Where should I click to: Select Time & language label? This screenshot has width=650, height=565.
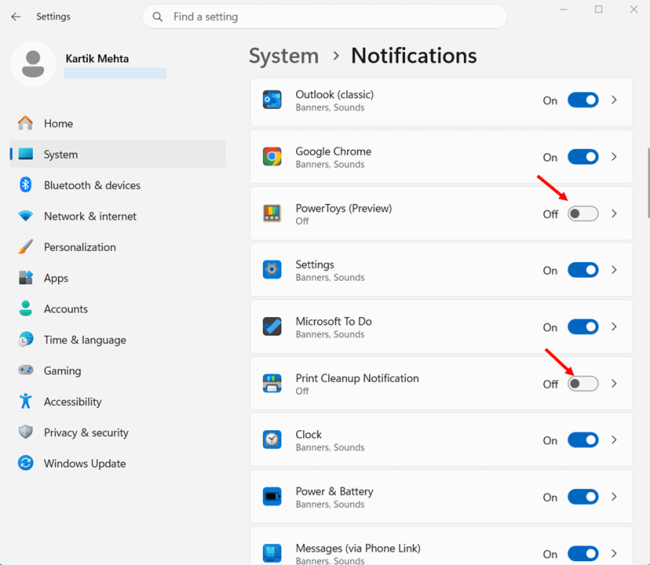tap(85, 340)
